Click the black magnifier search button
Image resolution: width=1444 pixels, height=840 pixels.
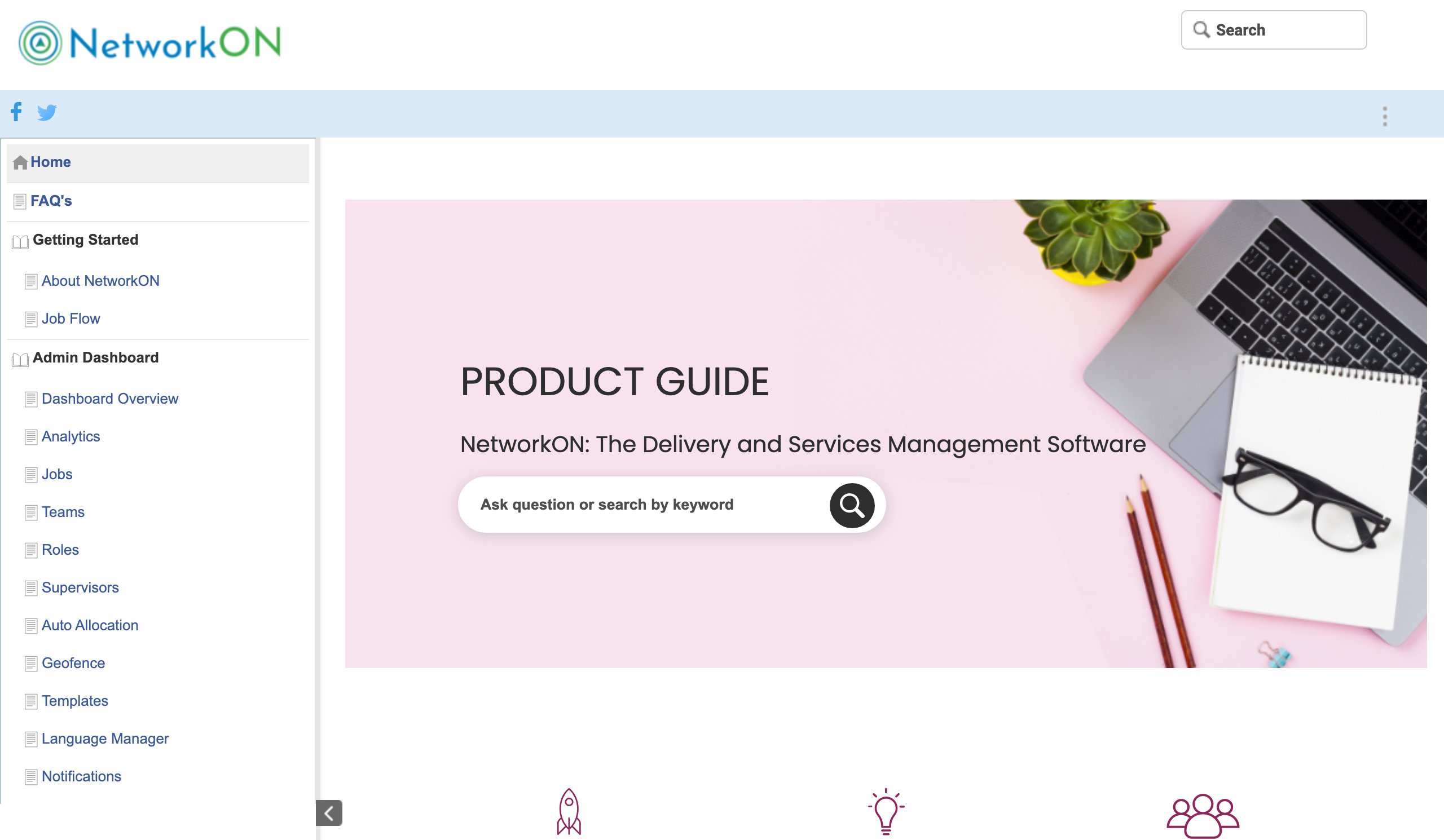coord(852,505)
